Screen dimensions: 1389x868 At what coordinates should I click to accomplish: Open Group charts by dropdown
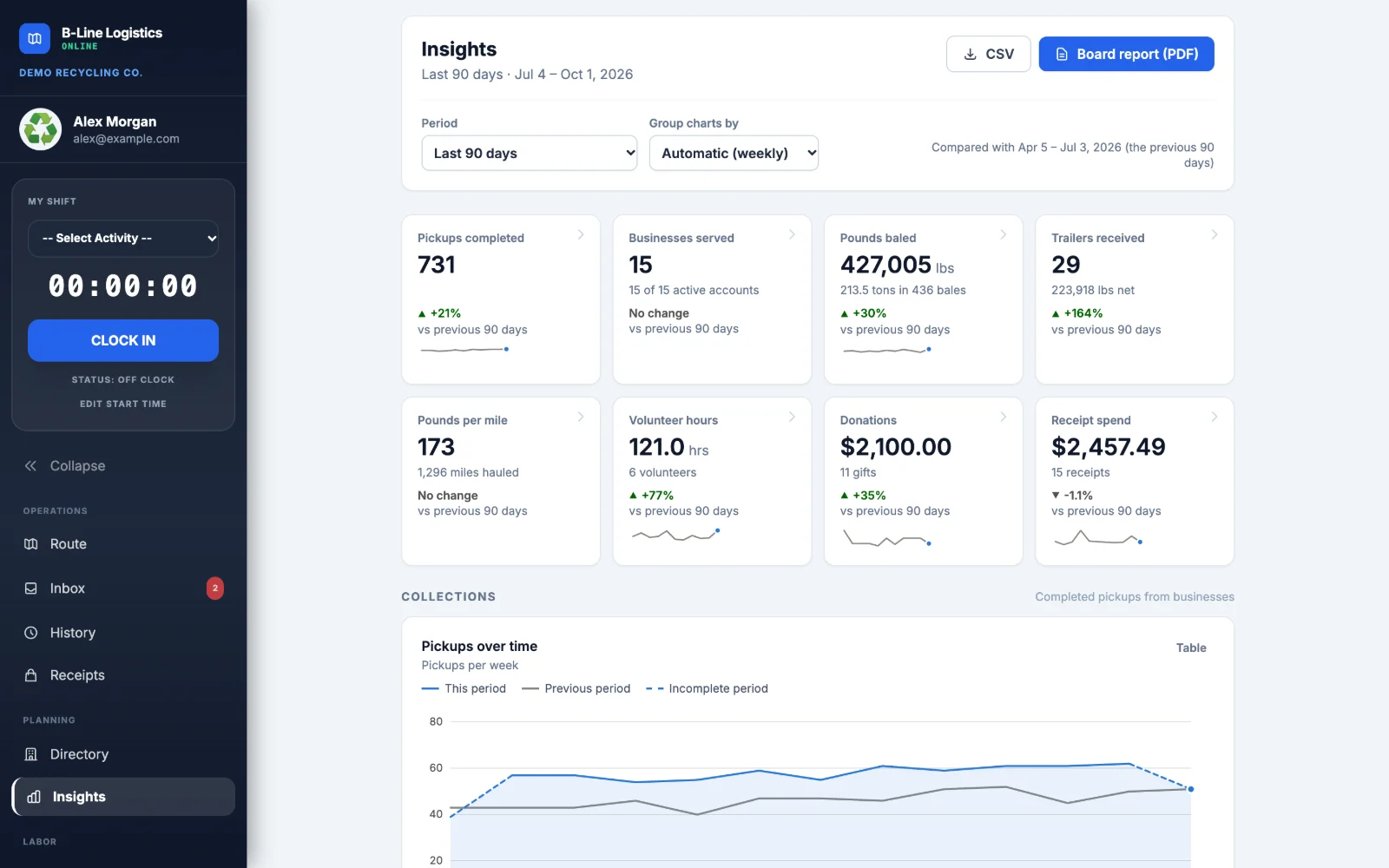tap(734, 154)
